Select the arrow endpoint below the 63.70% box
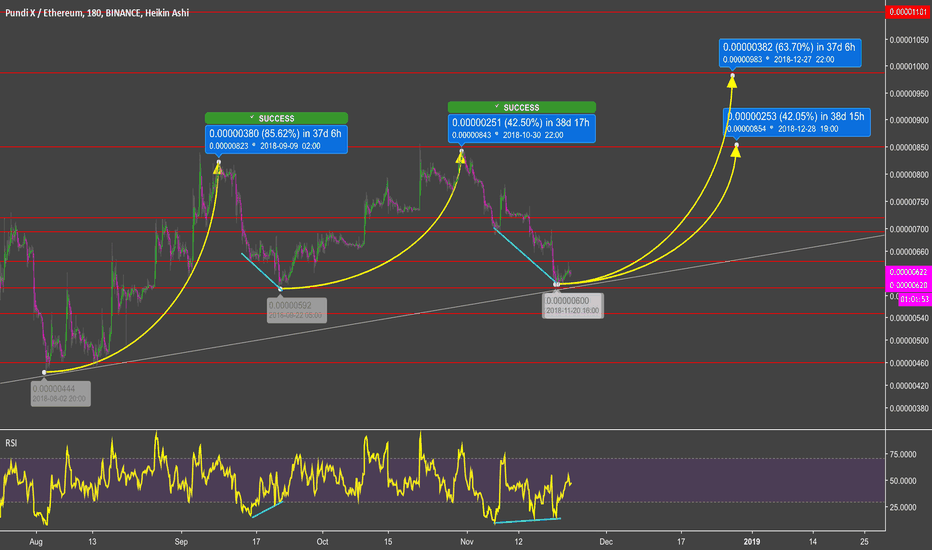Screen dimensions: 932x550 coord(732,76)
